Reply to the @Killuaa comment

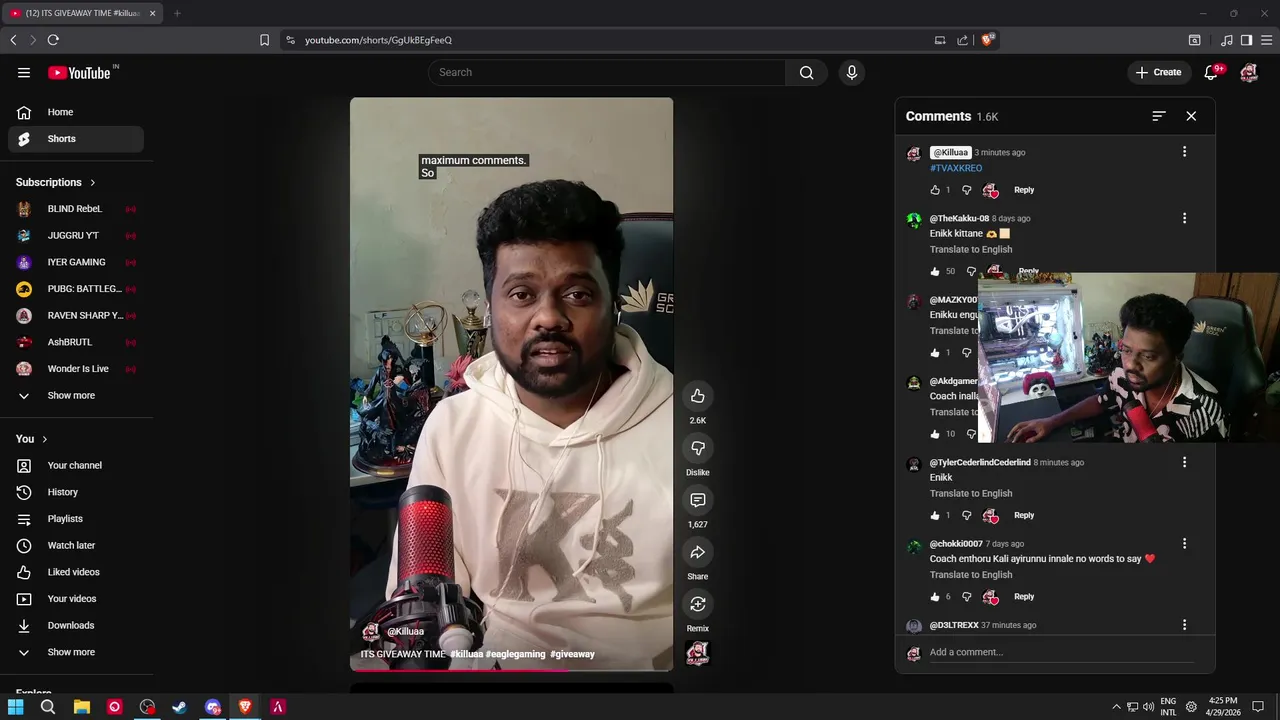click(x=1024, y=190)
